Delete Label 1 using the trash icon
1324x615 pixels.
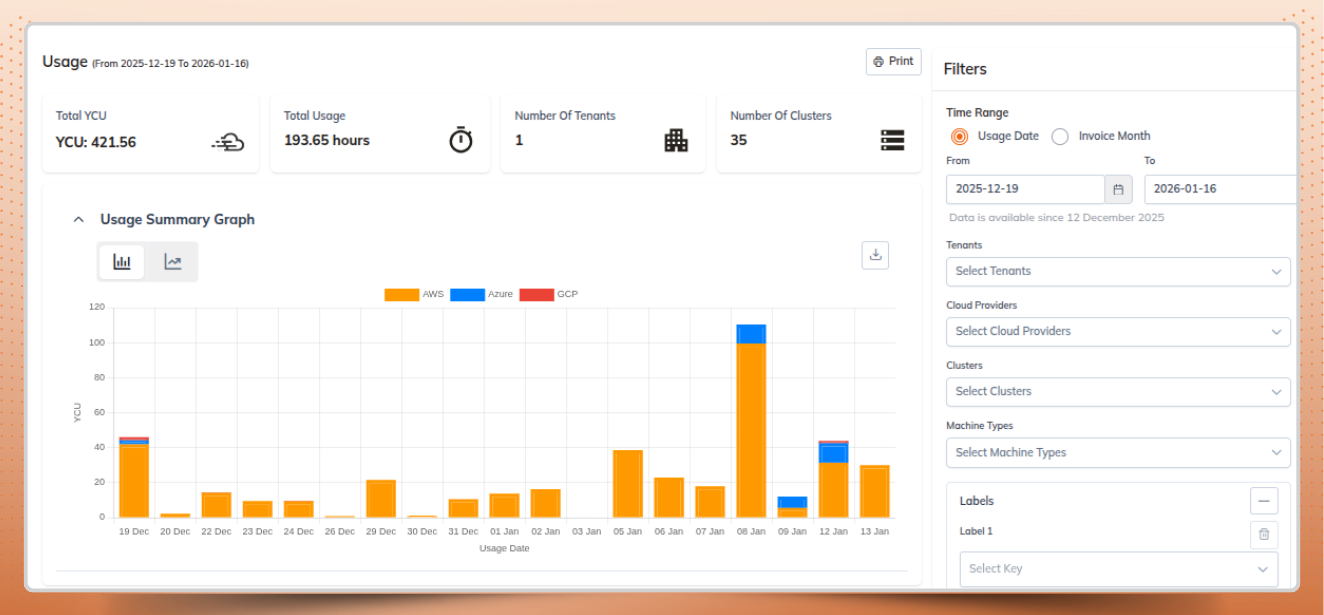pos(1264,535)
